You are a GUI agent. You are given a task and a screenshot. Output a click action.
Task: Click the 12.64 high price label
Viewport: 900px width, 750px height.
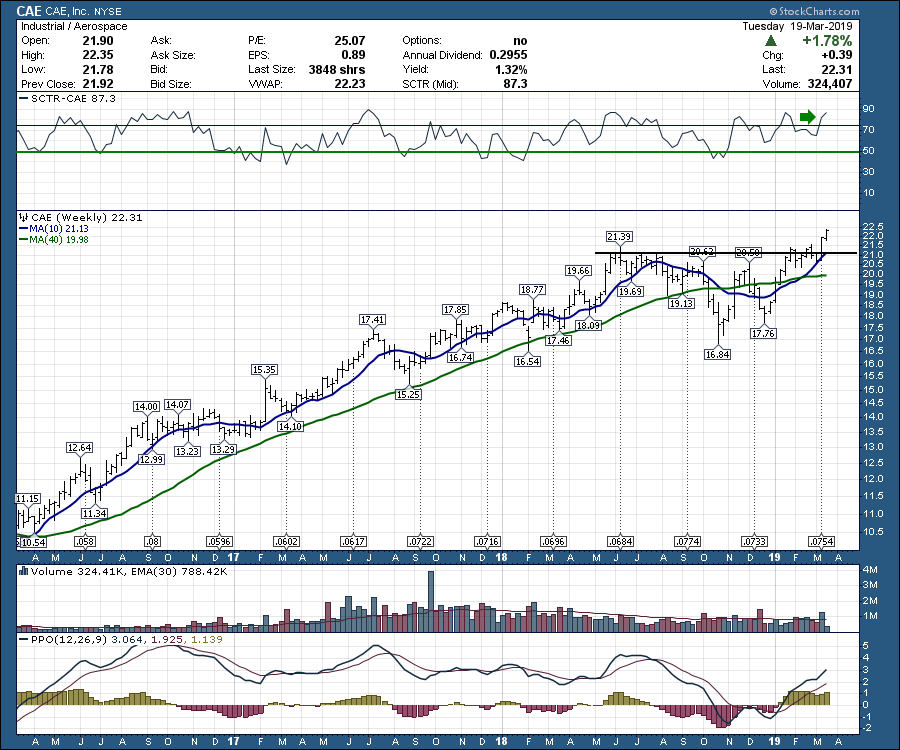[x=79, y=448]
